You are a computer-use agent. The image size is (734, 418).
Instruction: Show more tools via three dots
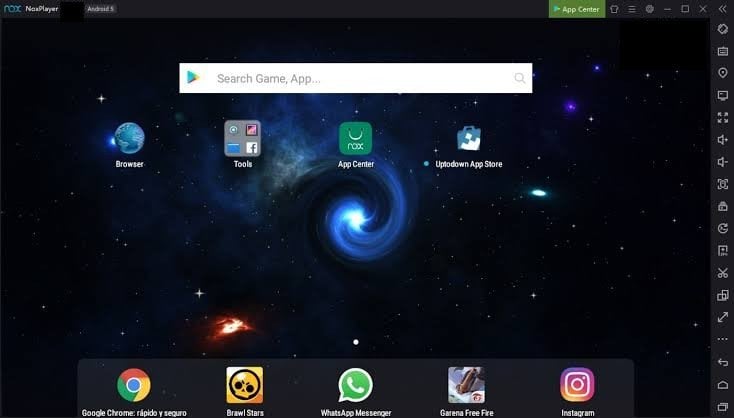pos(723,339)
